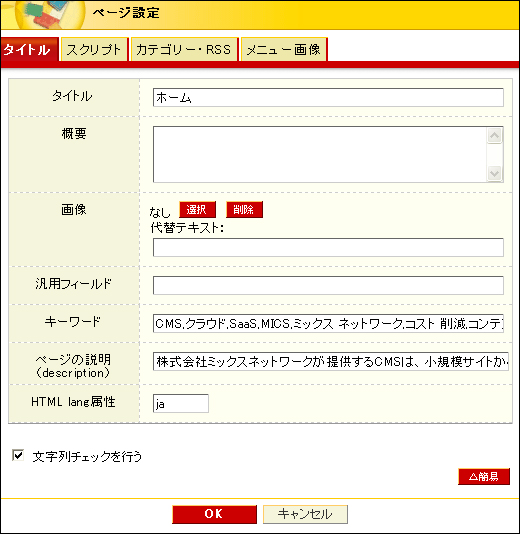Image resolution: width=520 pixels, height=534 pixels.
Task: Switch to the タイトル tab
Action: click(29, 50)
